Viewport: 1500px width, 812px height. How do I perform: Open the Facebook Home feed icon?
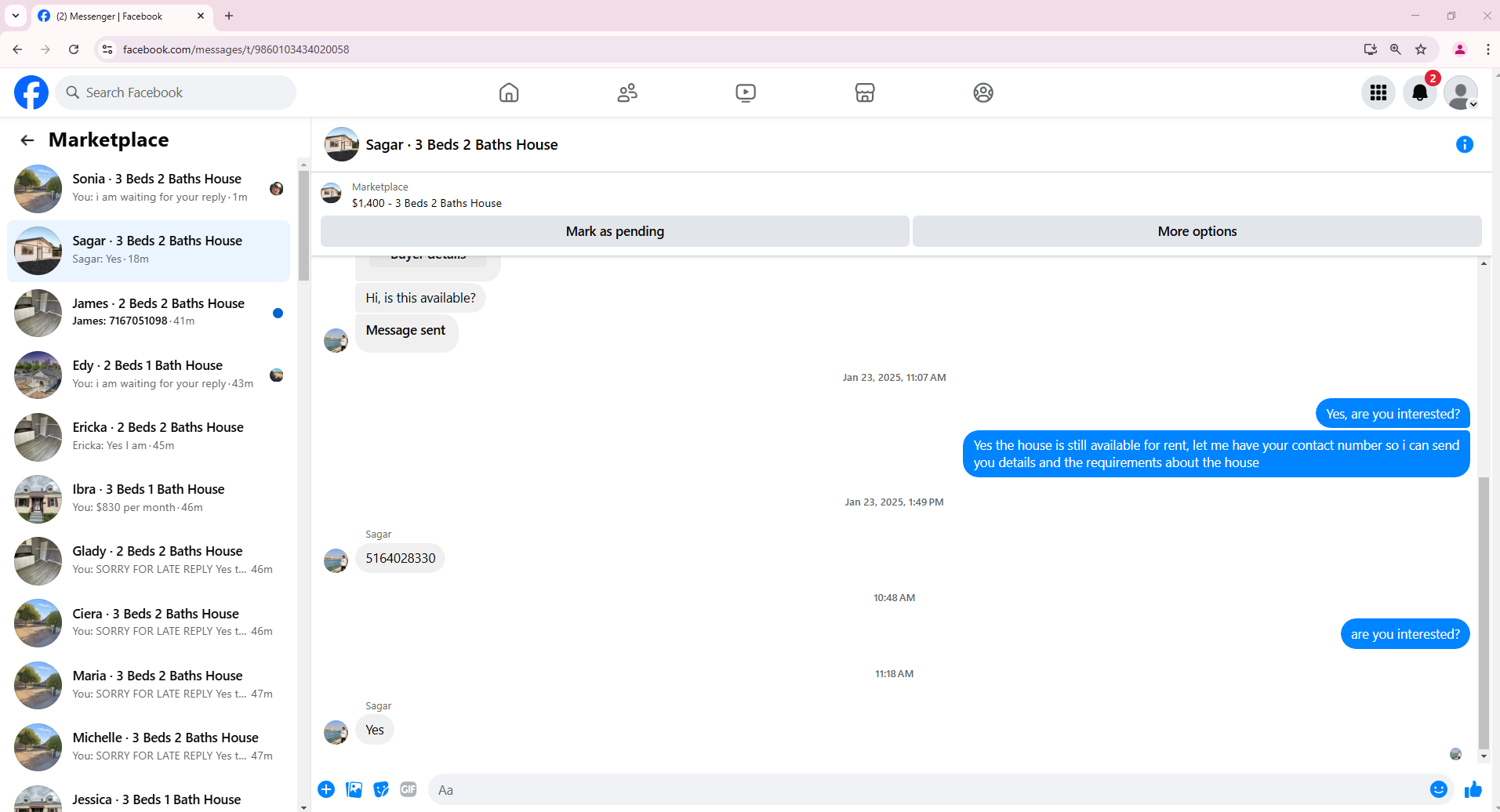tap(509, 92)
